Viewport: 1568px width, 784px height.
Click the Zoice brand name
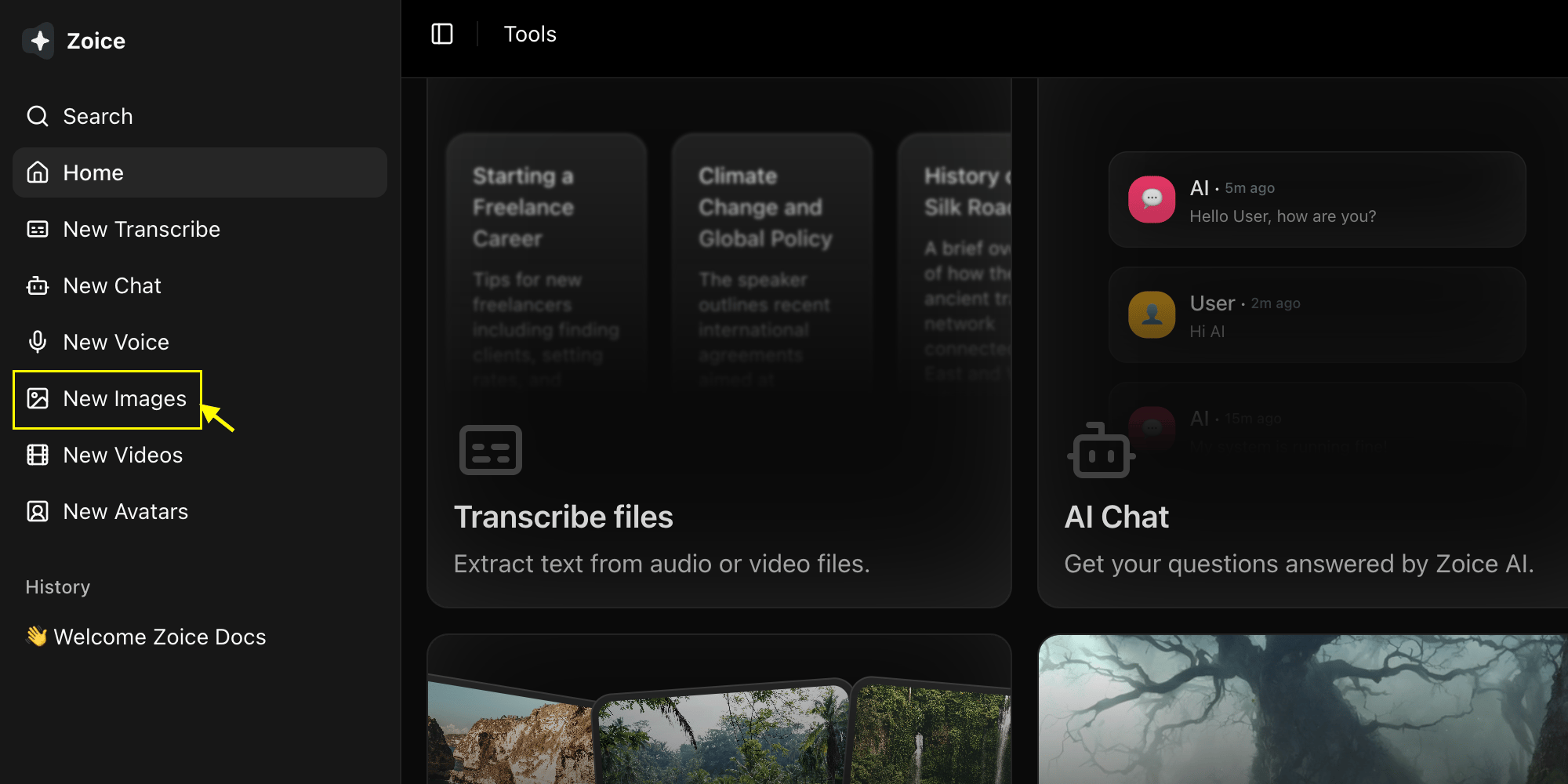96,41
